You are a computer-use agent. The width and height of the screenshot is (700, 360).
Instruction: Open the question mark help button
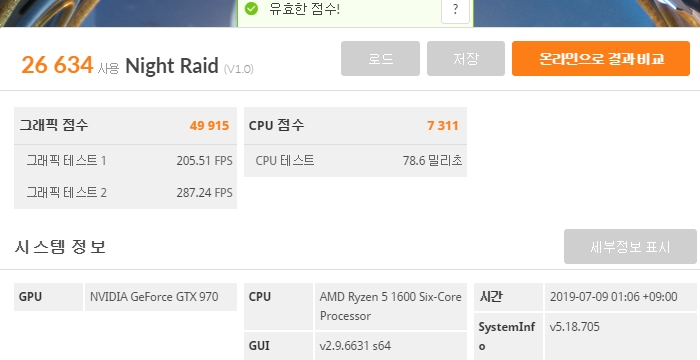pyautogui.click(x=455, y=10)
